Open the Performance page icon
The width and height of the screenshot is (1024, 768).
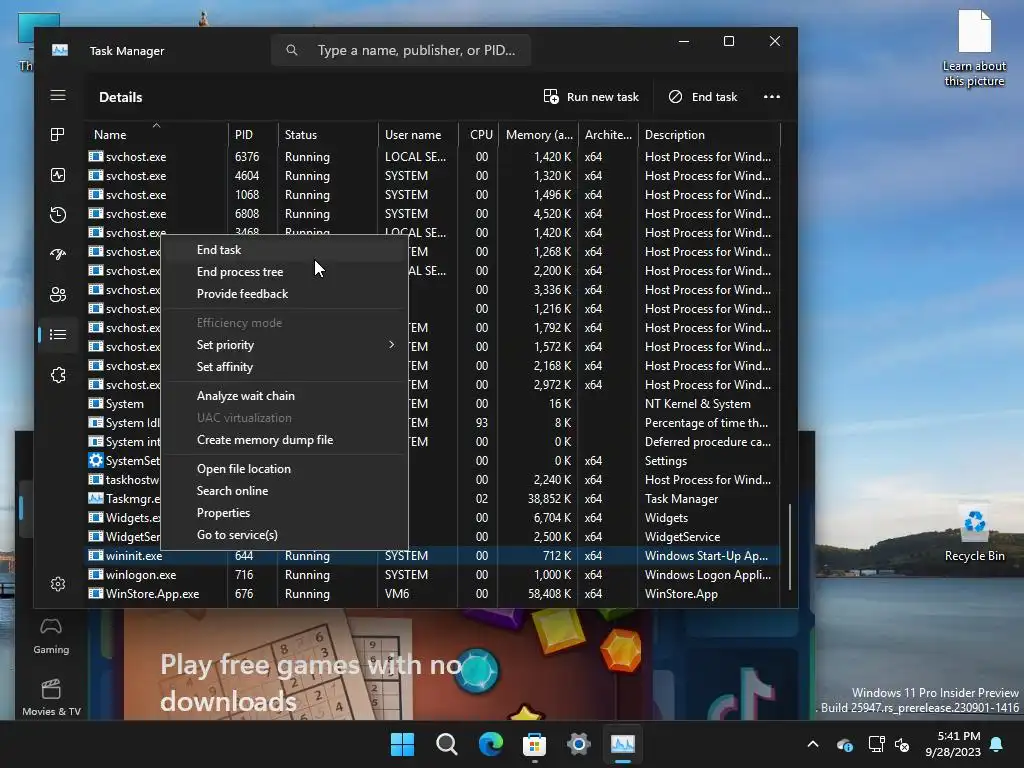(x=58, y=175)
